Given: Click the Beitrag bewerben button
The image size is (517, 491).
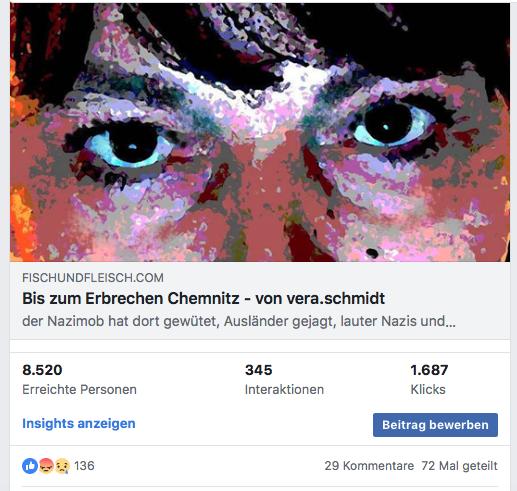Looking at the screenshot, I should 435,425.
